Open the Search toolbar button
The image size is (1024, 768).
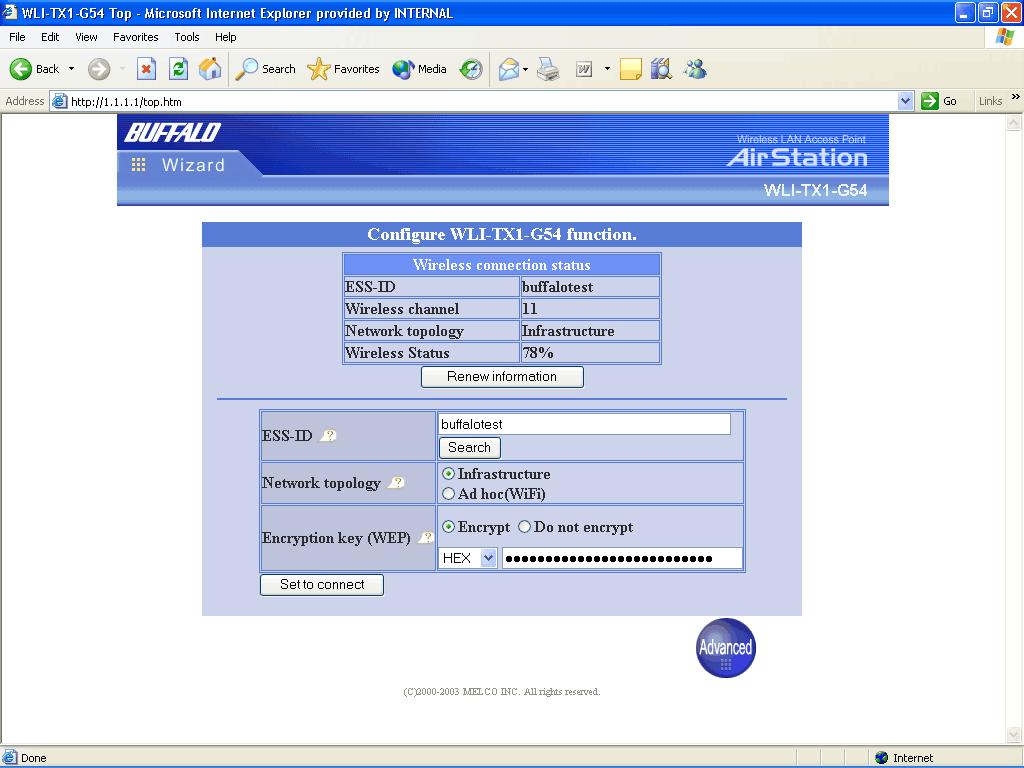pyautogui.click(x=265, y=69)
